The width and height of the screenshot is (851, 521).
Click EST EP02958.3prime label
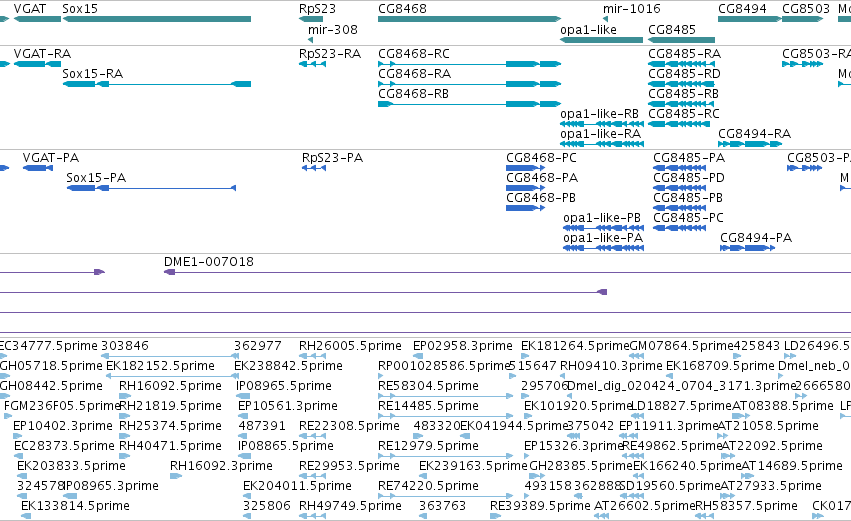coord(462,346)
